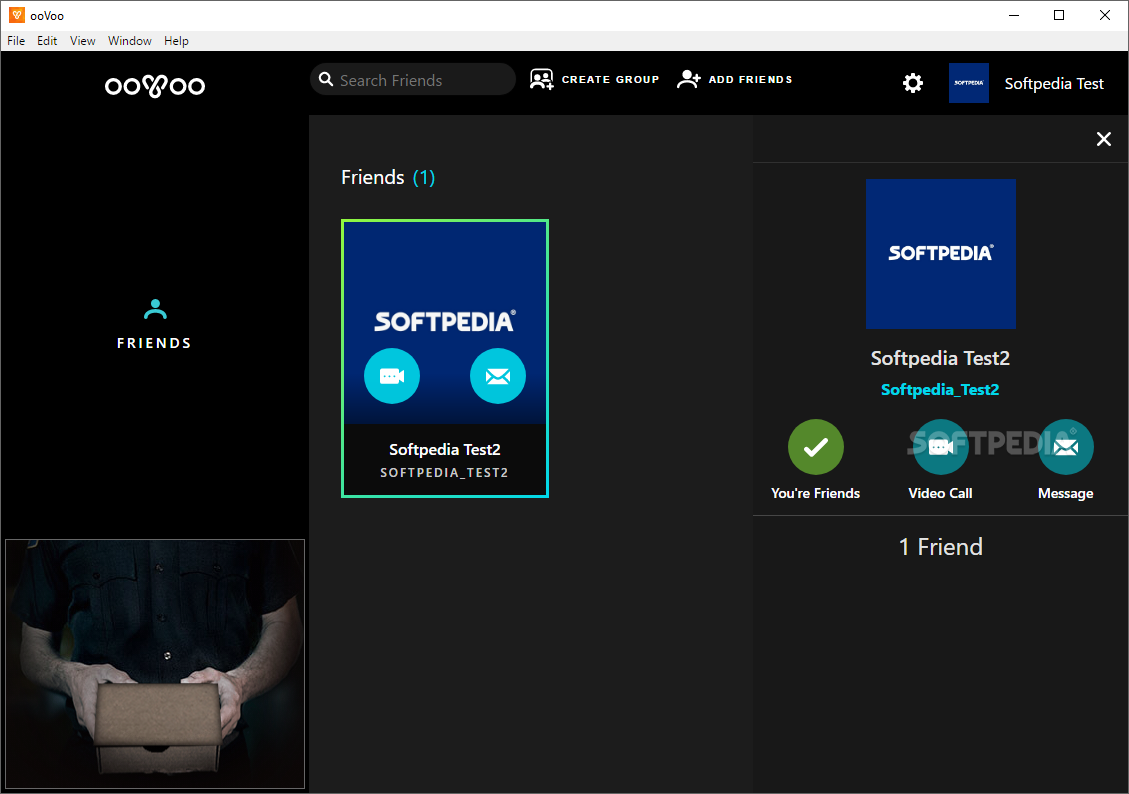Click the Add Friends person-plus icon
Screen dimensions: 1129x794
pos(688,79)
